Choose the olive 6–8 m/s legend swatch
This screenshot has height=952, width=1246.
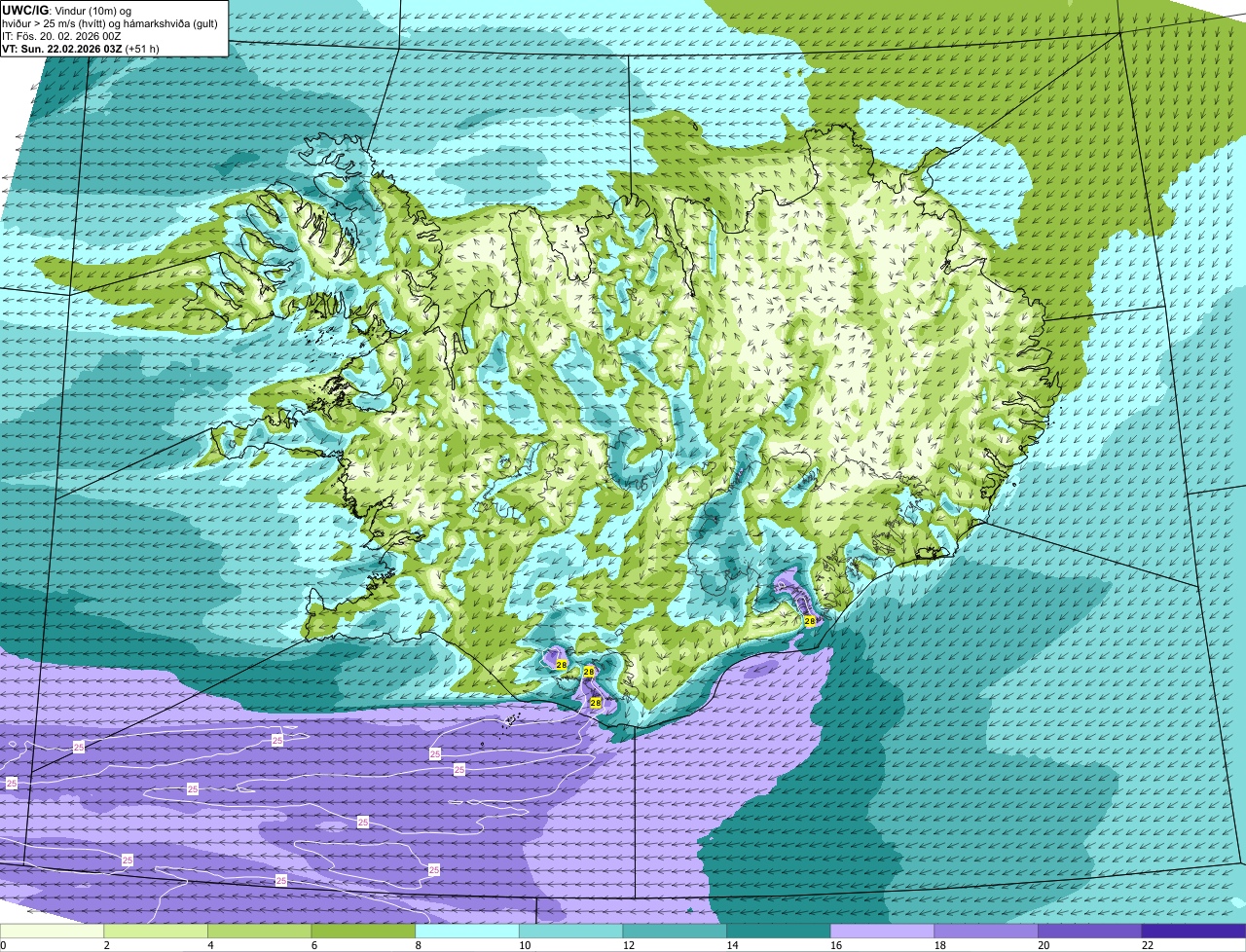click(363, 931)
